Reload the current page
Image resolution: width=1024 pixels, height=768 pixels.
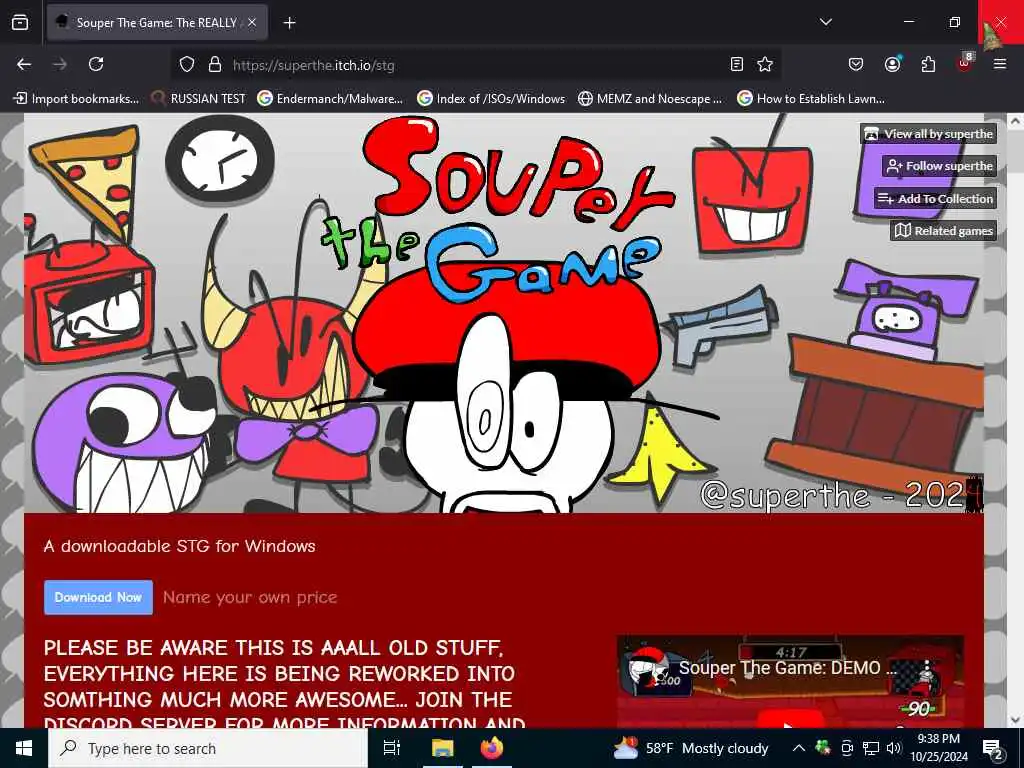click(96, 64)
